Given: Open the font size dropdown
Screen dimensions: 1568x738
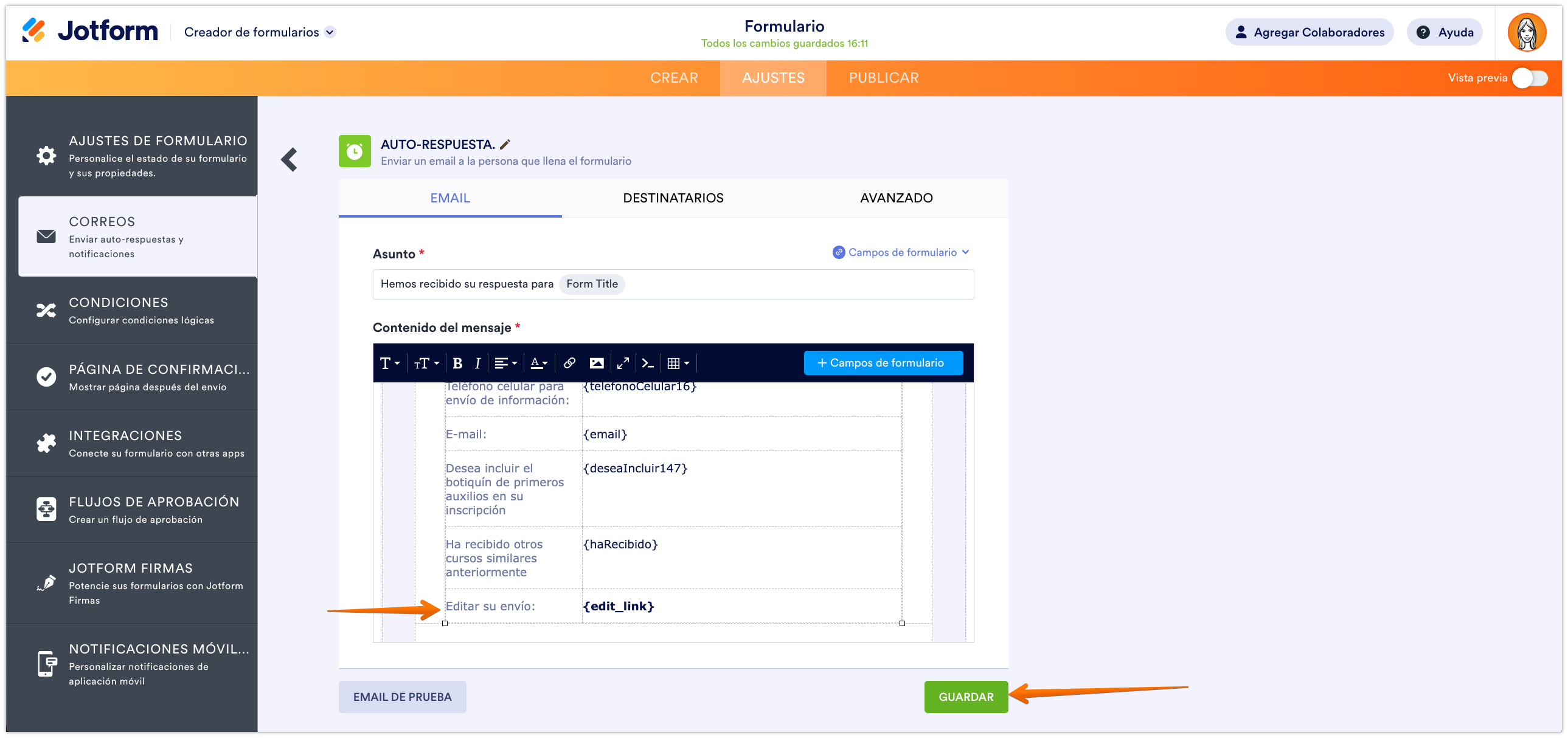Looking at the screenshot, I should pos(426,363).
